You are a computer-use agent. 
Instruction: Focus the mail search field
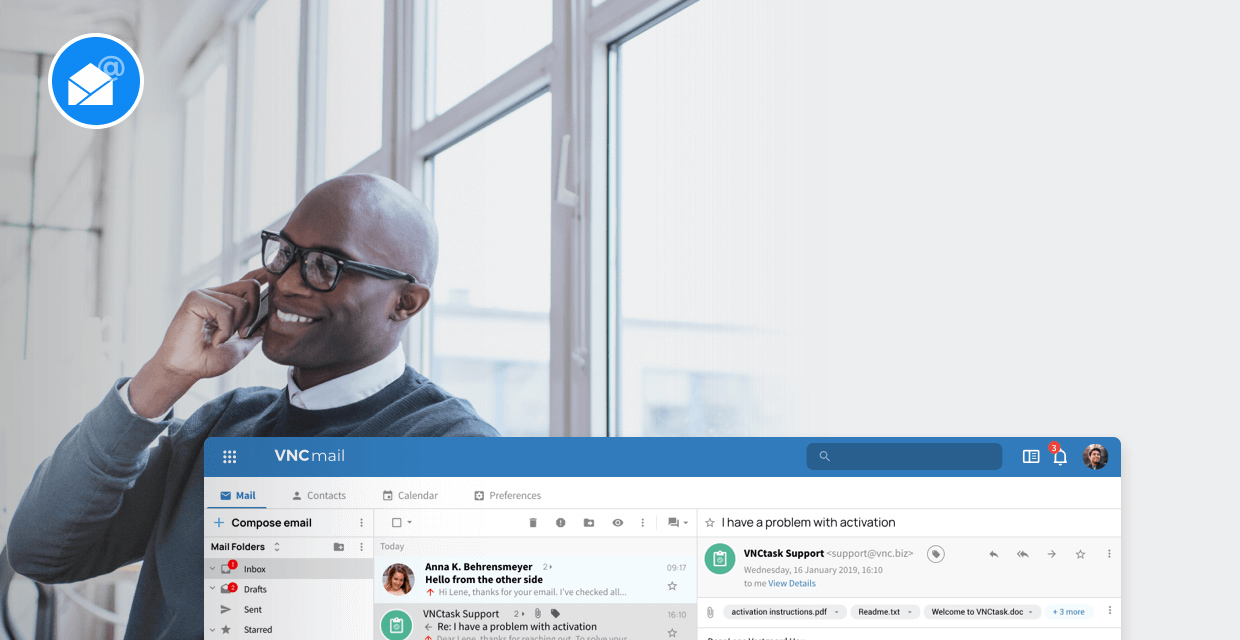[x=904, y=456]
